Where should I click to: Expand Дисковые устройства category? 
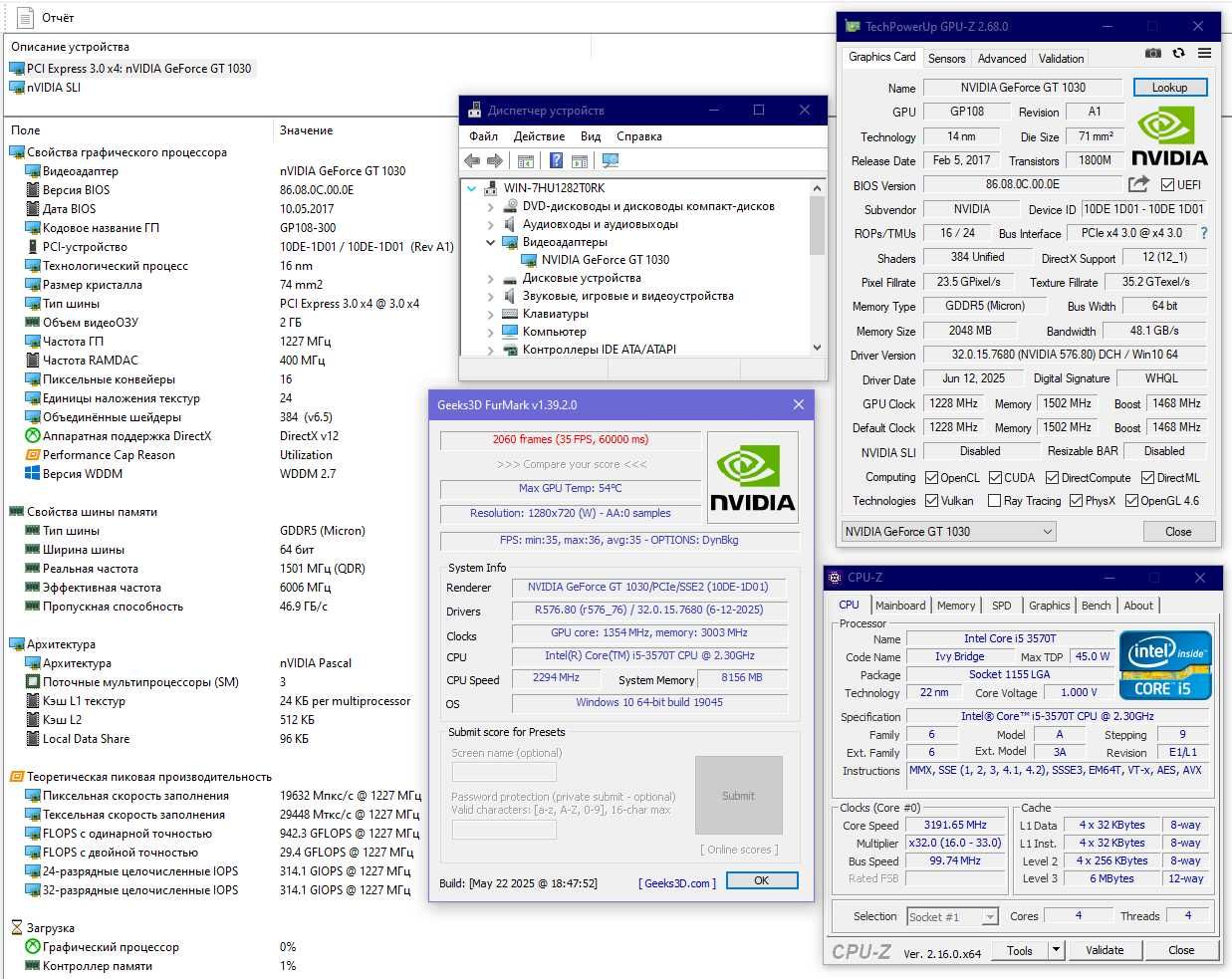(490, 278)
